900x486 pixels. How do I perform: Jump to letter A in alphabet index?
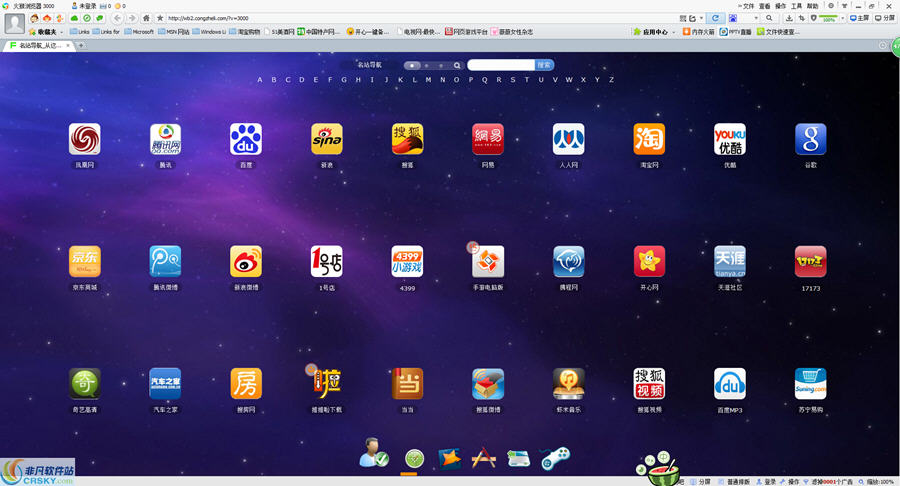click(260, 80)
